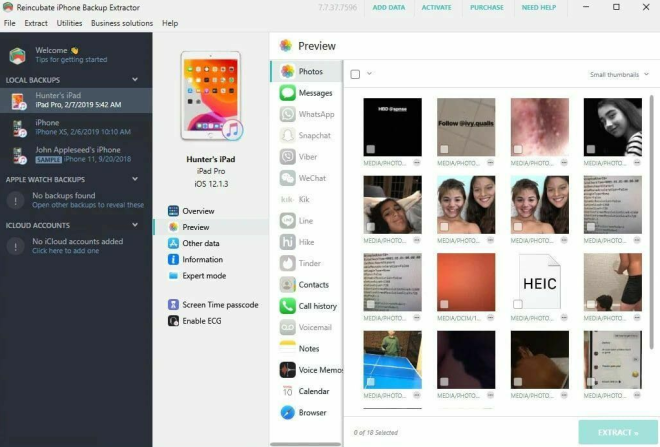Image resolution: width=660 pixels, height=447 pixels.
Task: Open the selection options arrow beside select-all checkbox
Action: click(x=369, y=74)
